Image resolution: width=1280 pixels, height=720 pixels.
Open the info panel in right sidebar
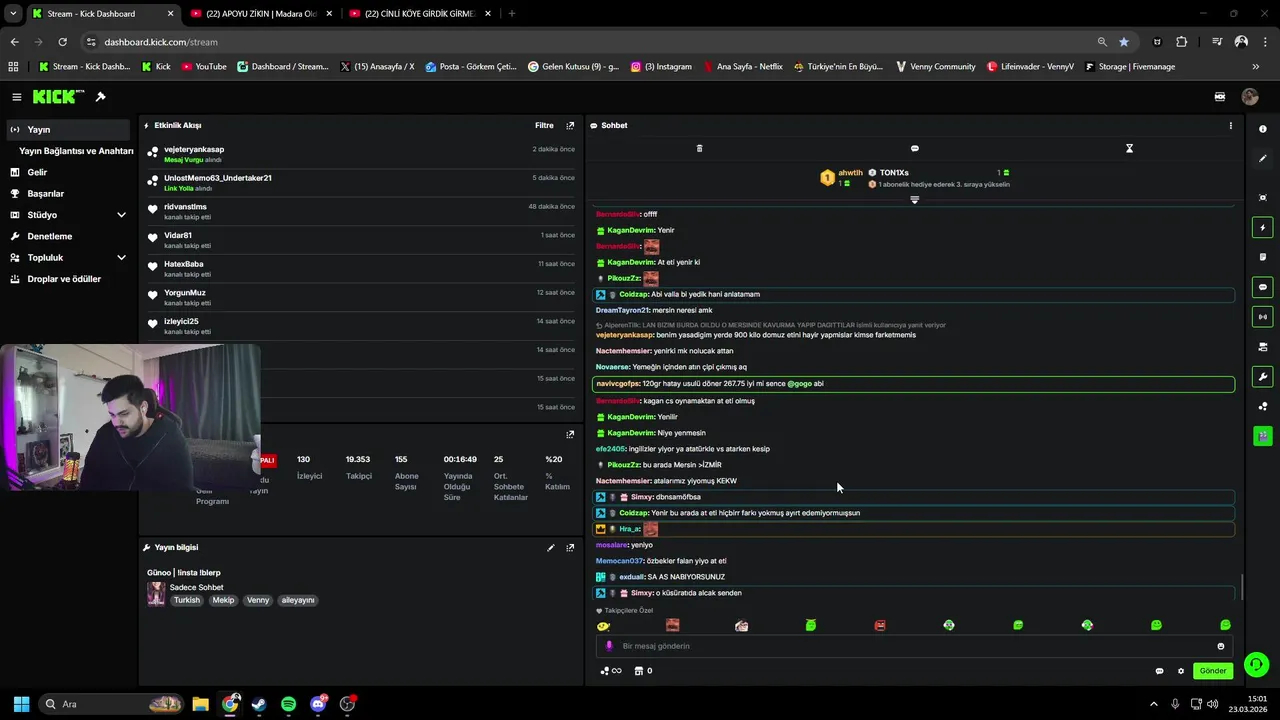coord(1262,129)
